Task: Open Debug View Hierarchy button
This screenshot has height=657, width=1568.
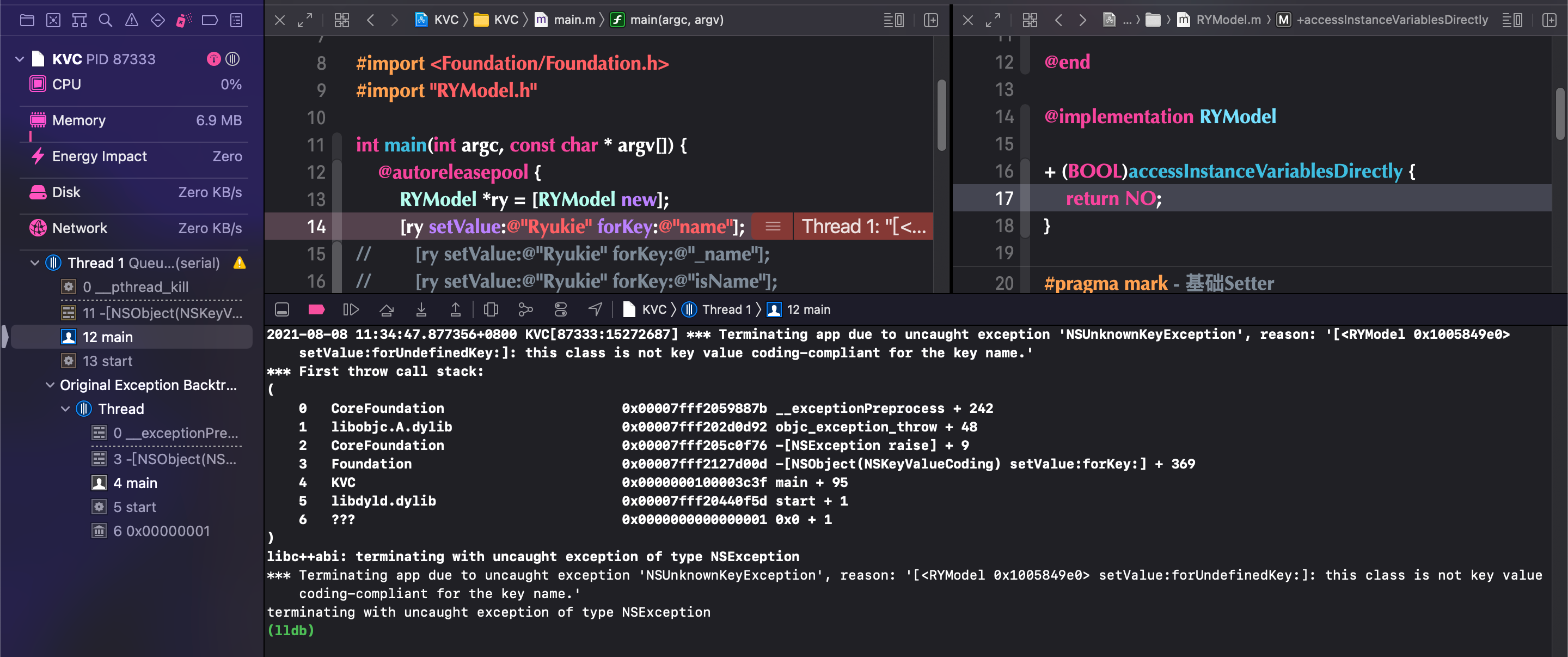Action: point(491,310)
